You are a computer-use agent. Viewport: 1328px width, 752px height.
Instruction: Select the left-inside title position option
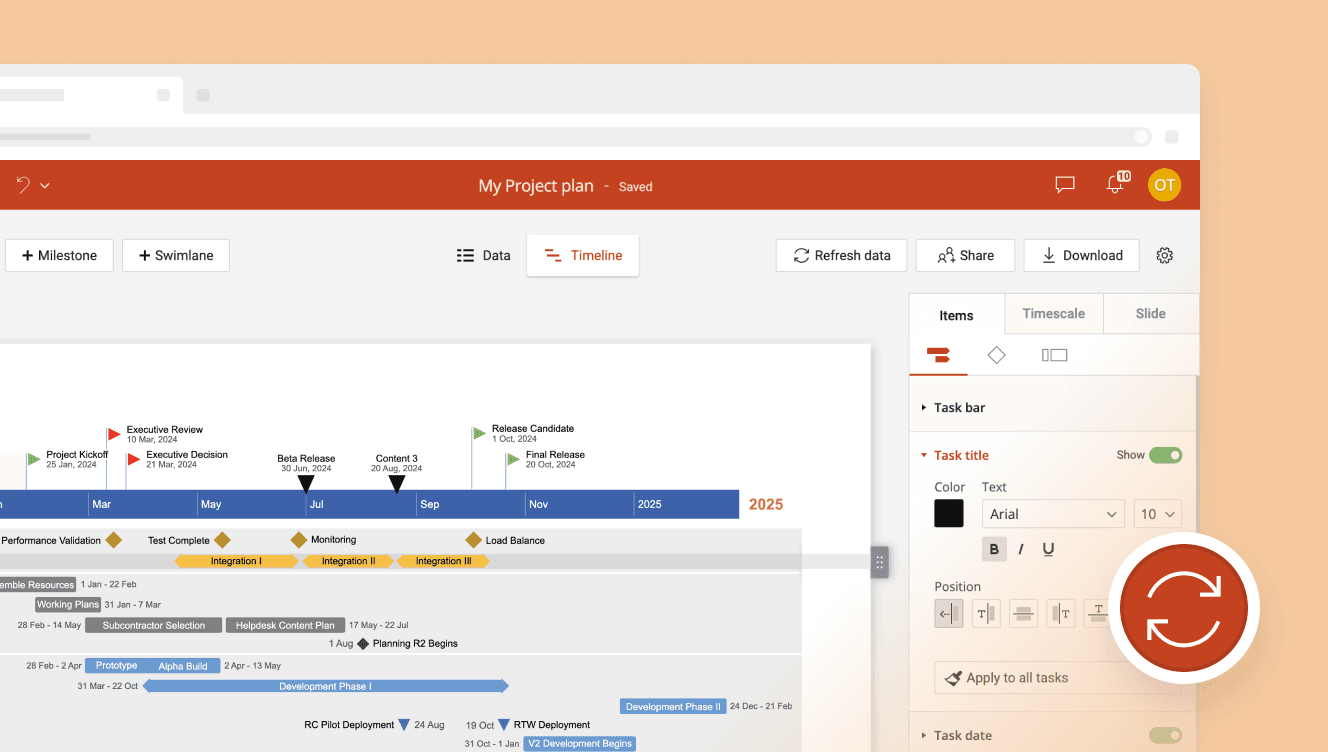click(948, 613)
